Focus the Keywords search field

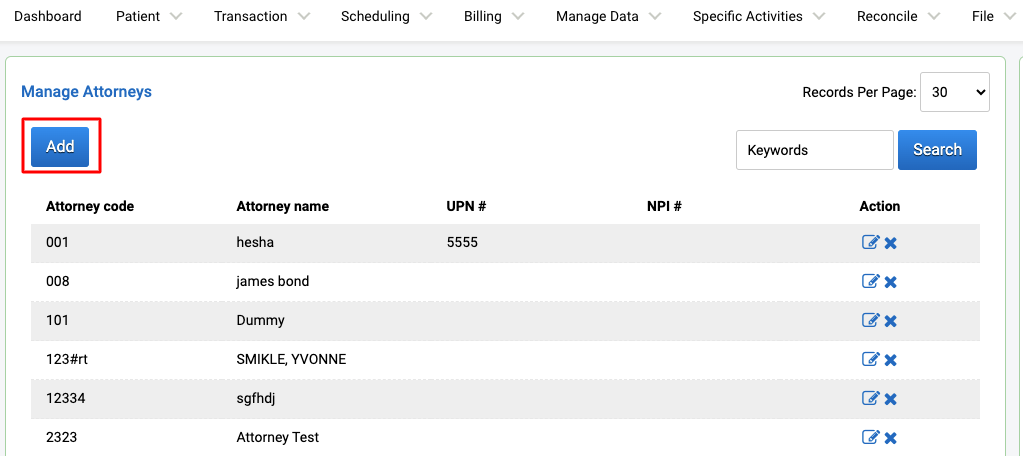pos(814,150)
